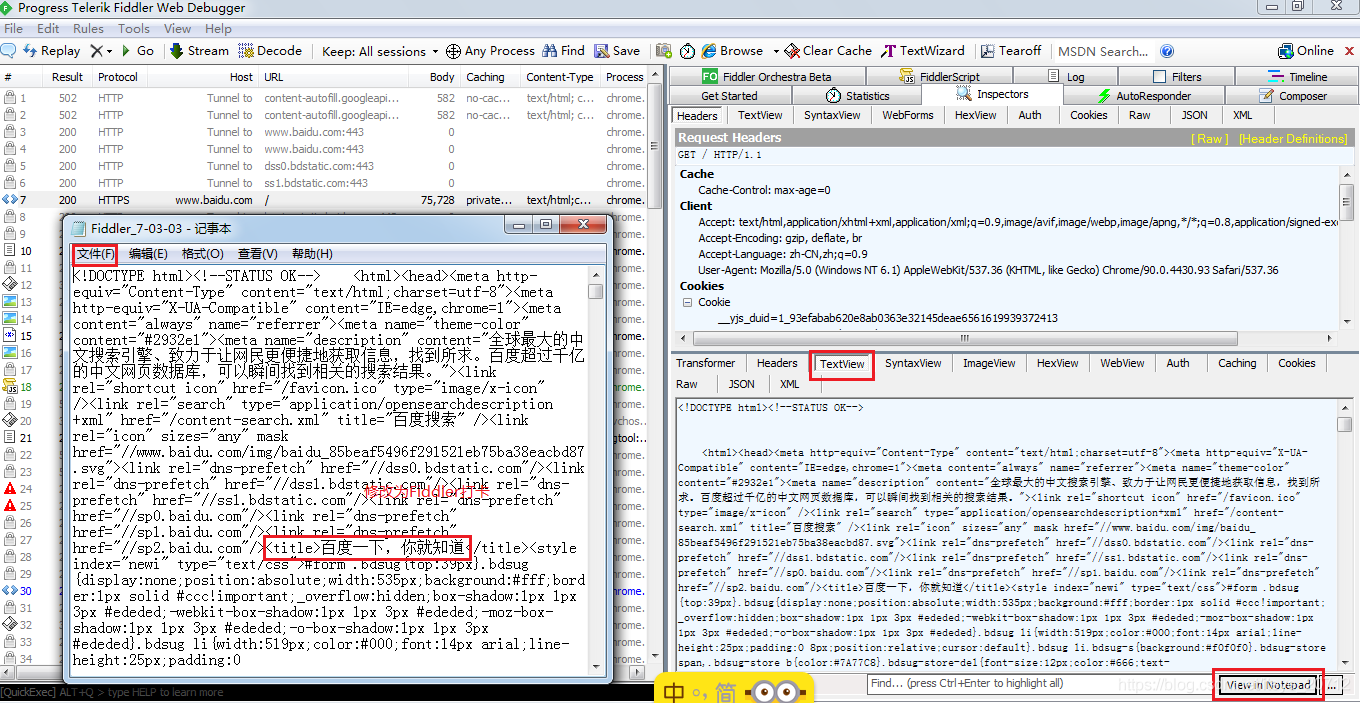
Task: Click lock icon of session 3
Action: 10,132
